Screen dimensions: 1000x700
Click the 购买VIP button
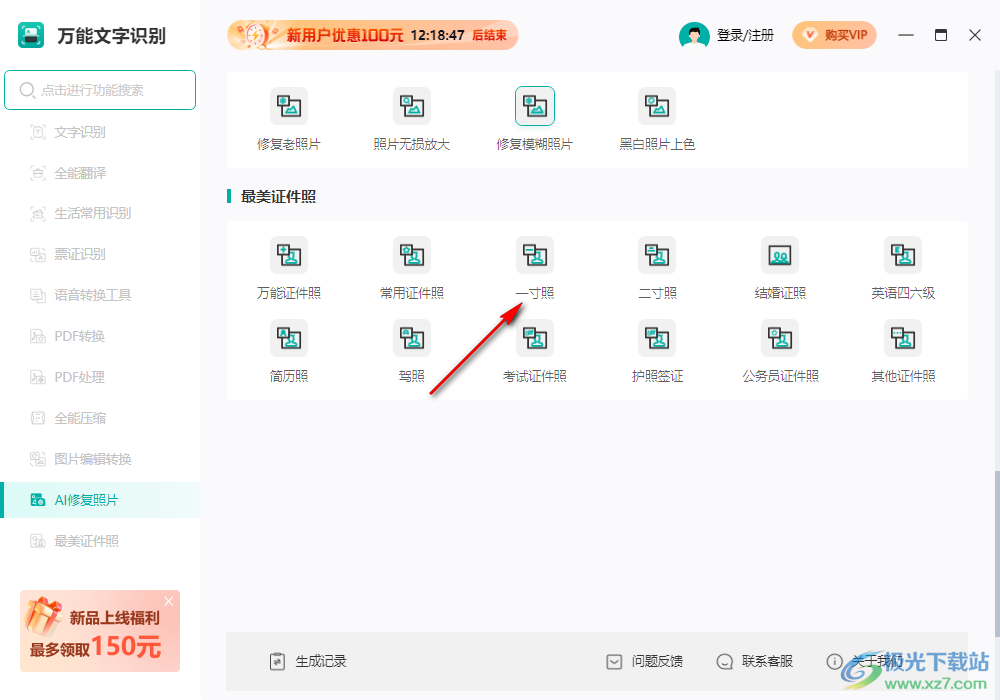[834, 35]
